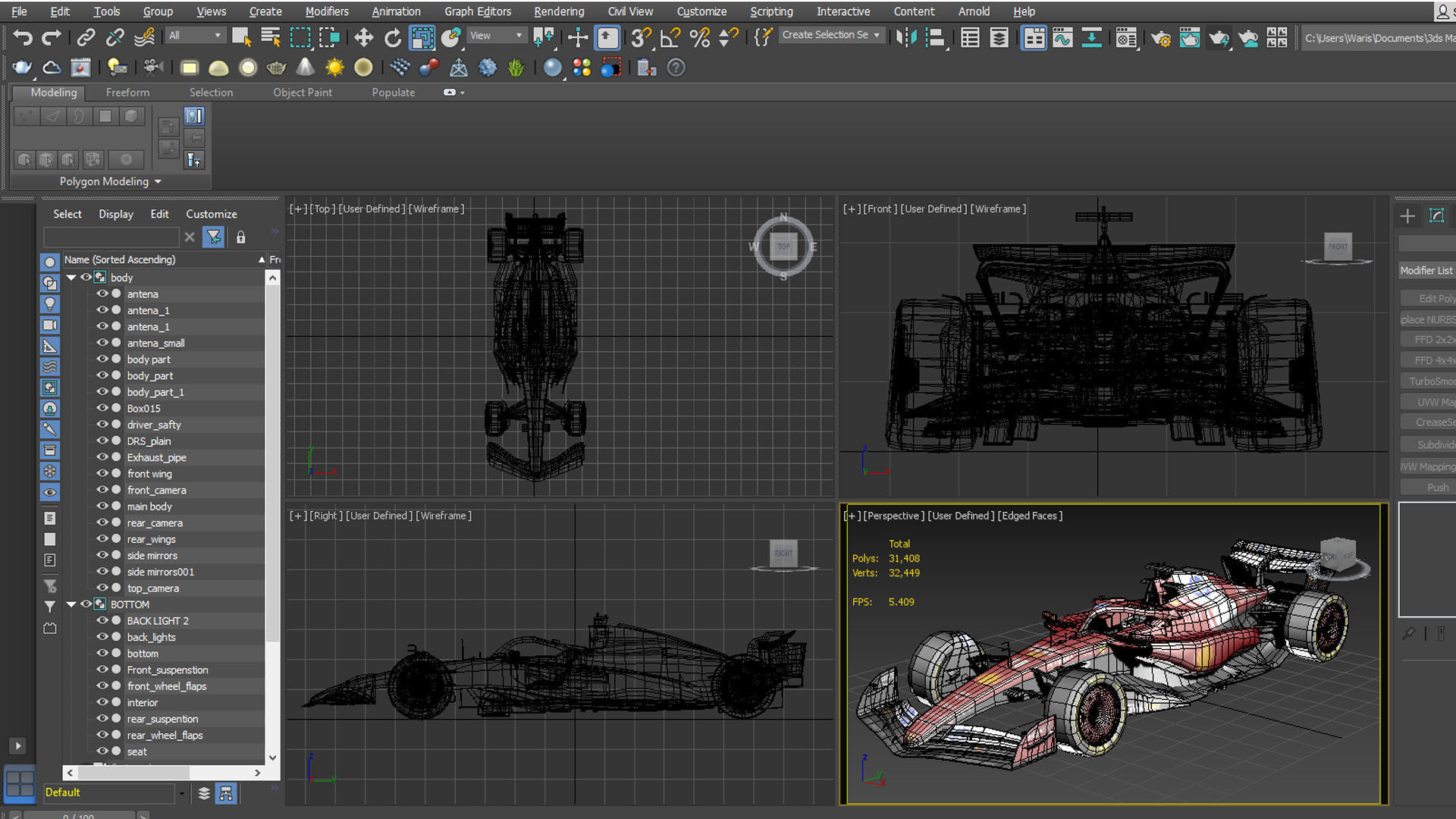
Task: Click the Undo arrow icon
Action: [23, 37]
